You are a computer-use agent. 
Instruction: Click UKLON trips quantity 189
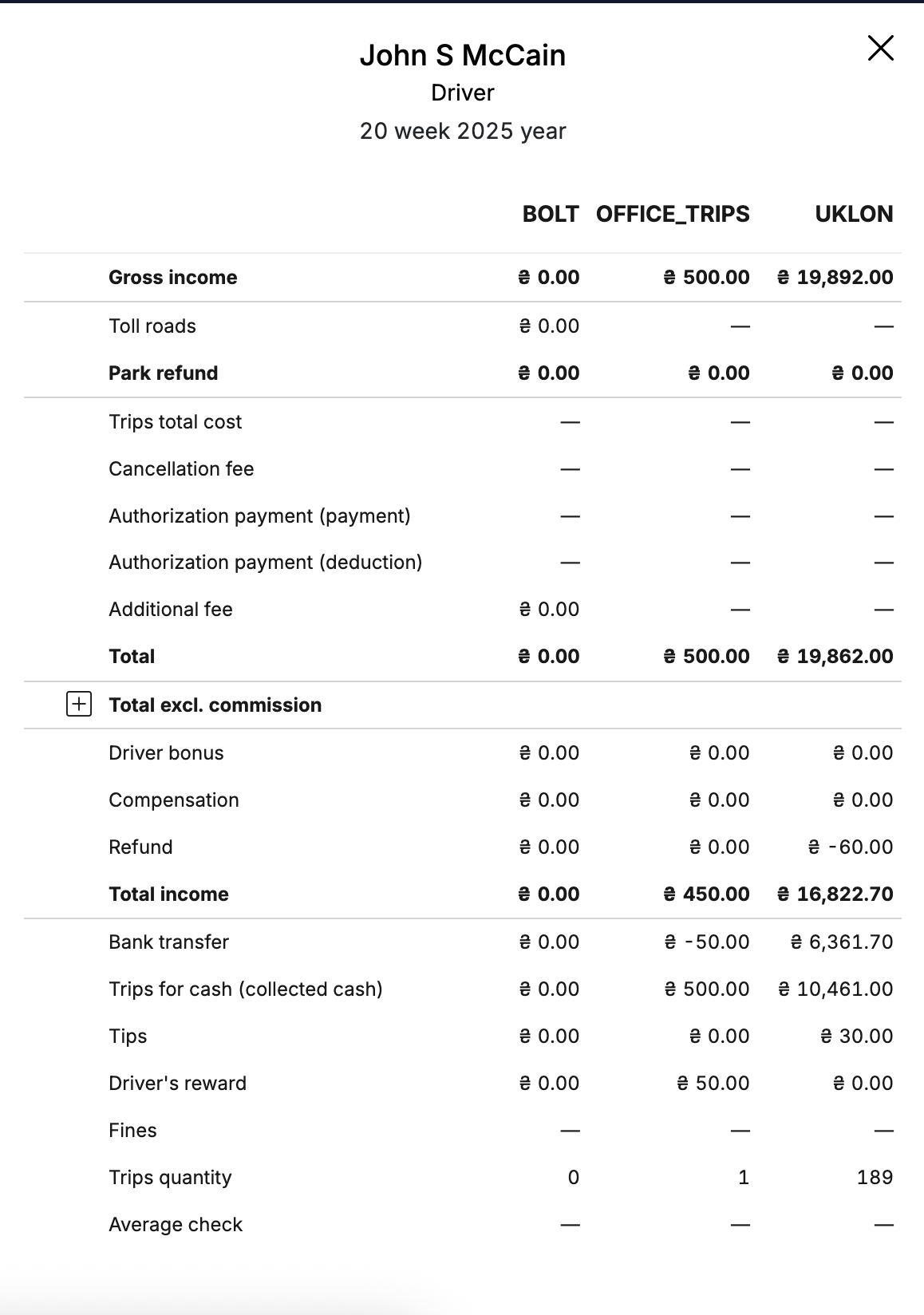[x=875, y=1177]
